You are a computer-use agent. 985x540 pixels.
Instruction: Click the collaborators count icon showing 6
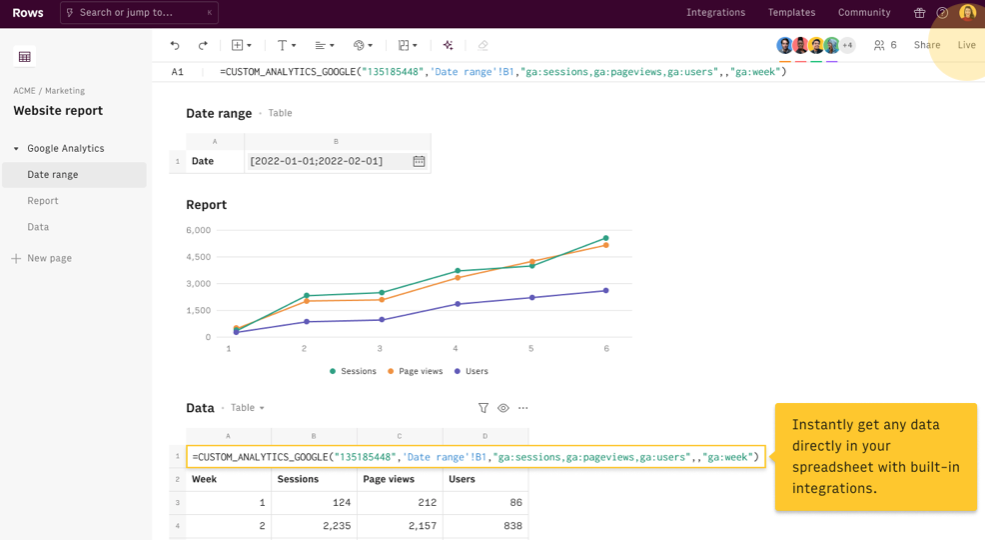pos(885,45)
